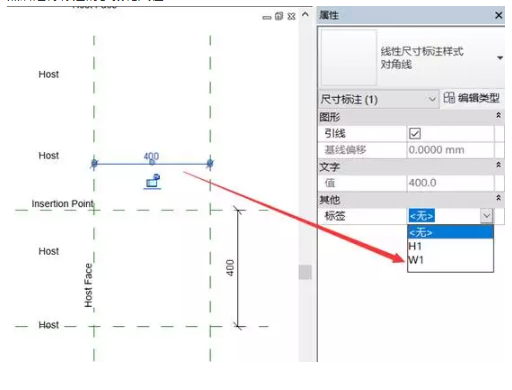Open the type selector dropdown 线性尺寸标注样式
The width and height of the screenshot is (512, 390).
pyautogui.click(x=500, y=58)
